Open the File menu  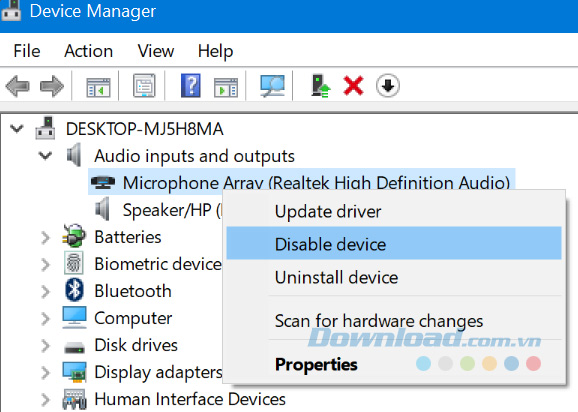27,51
